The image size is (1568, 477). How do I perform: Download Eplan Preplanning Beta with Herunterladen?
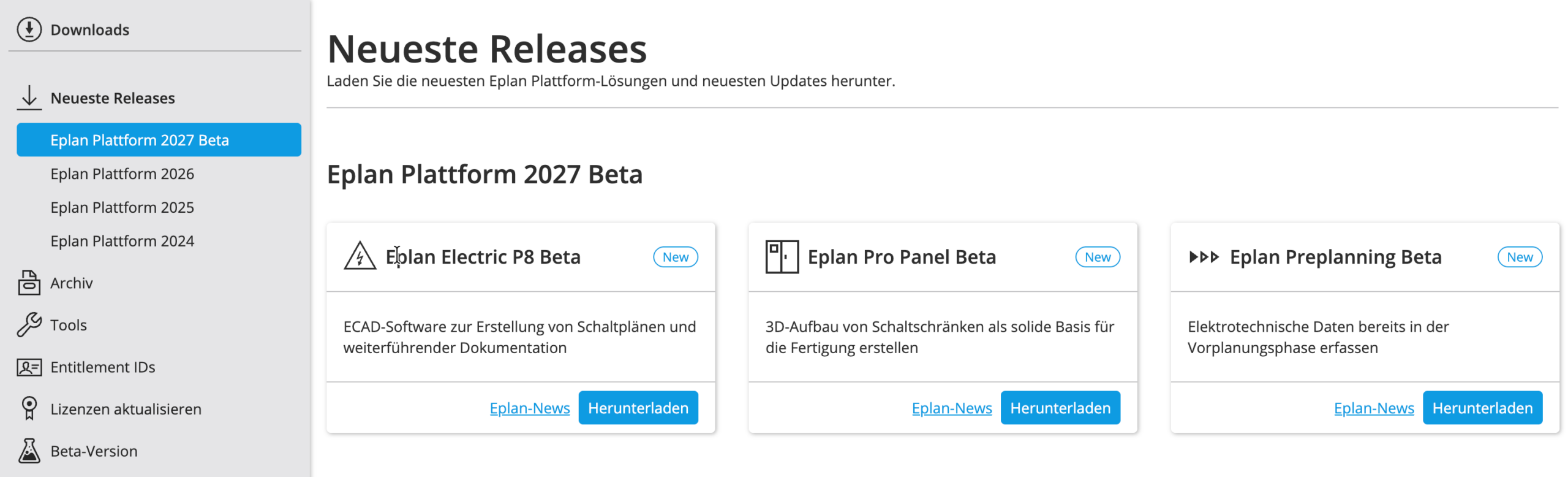tap(1482, 408)
